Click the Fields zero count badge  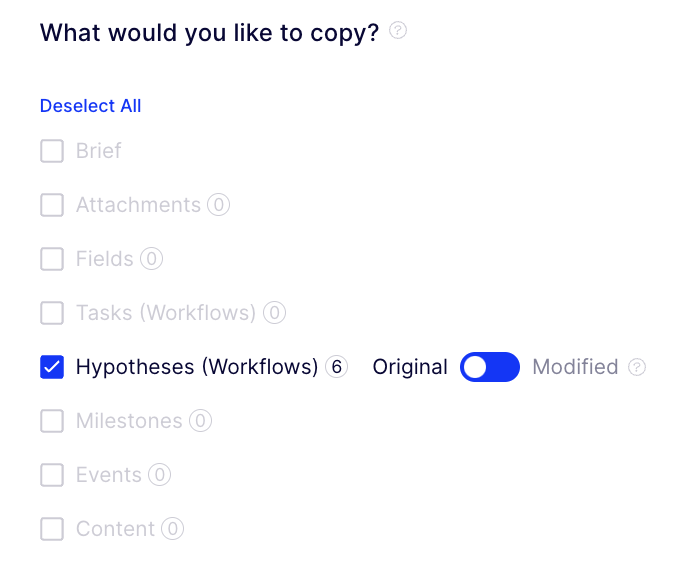(x=151, y=259)
